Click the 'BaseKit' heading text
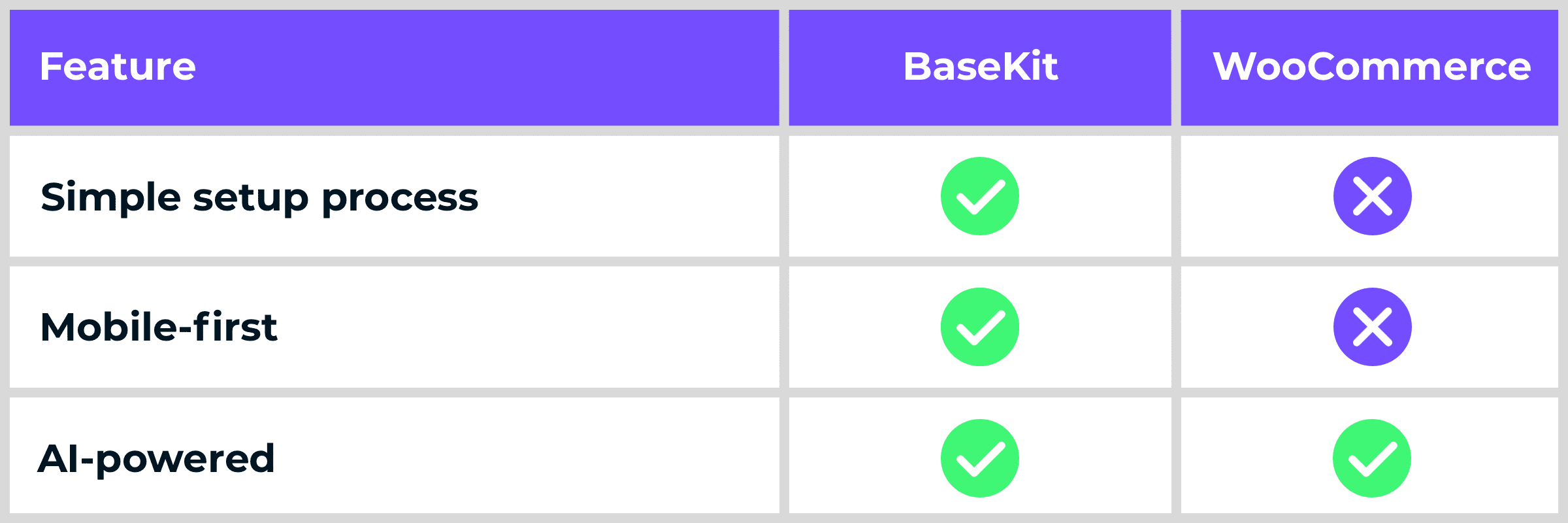 (x=980, y=67)
